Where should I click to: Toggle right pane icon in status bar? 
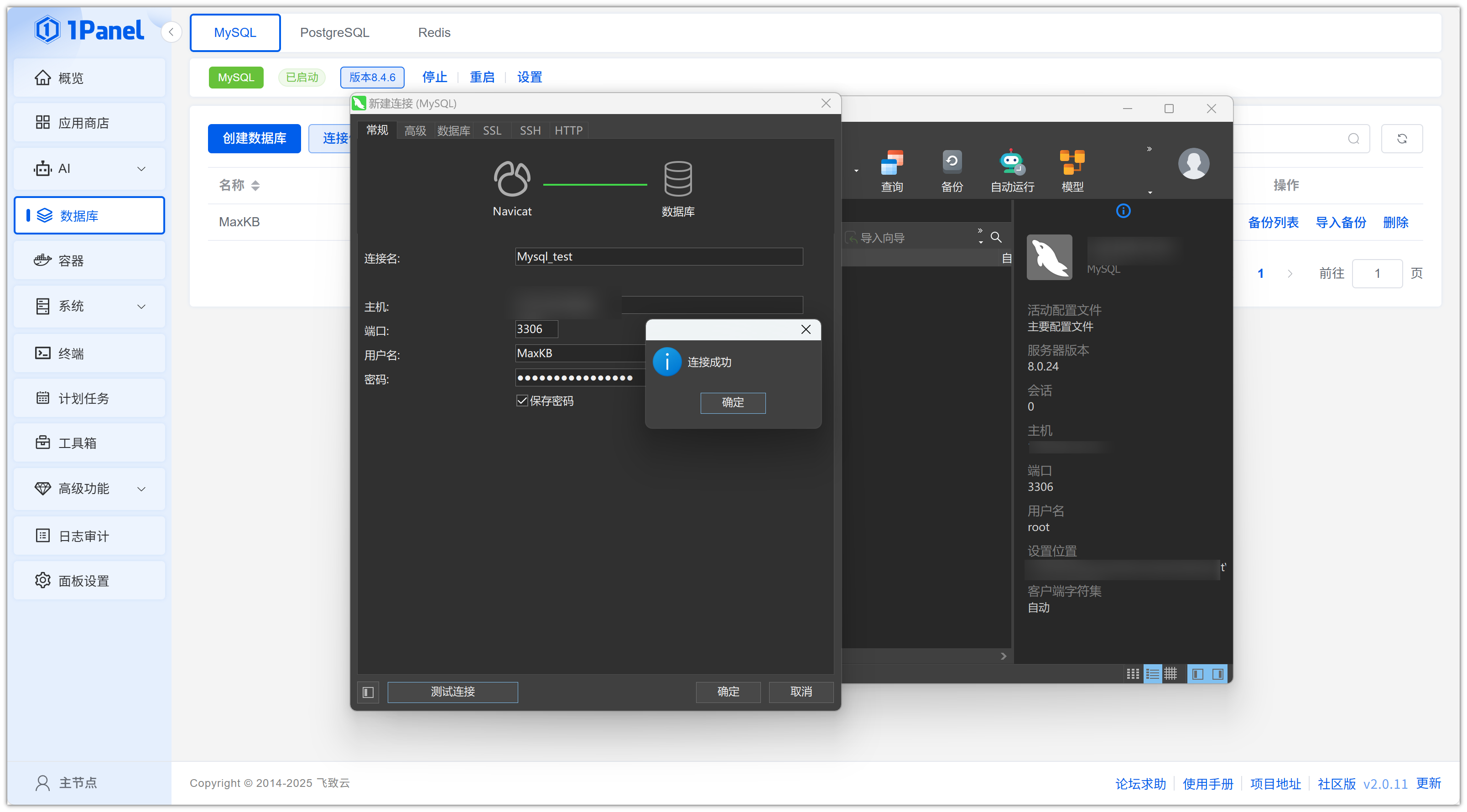[1217, 674]
